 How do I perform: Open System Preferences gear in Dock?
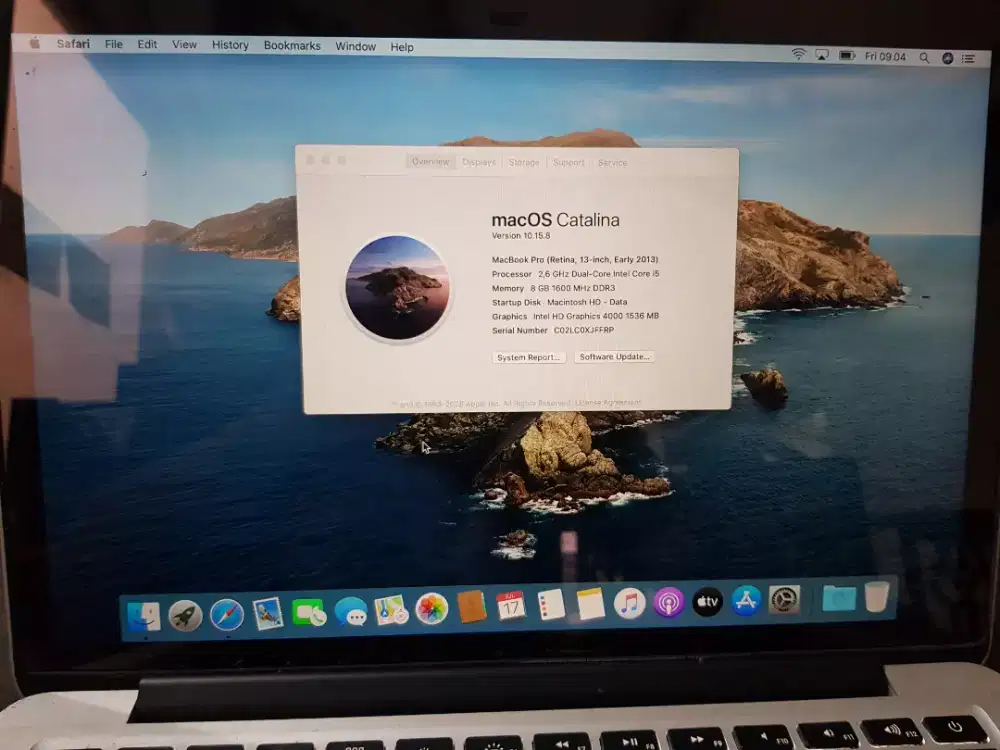click(x=784, y=600)
